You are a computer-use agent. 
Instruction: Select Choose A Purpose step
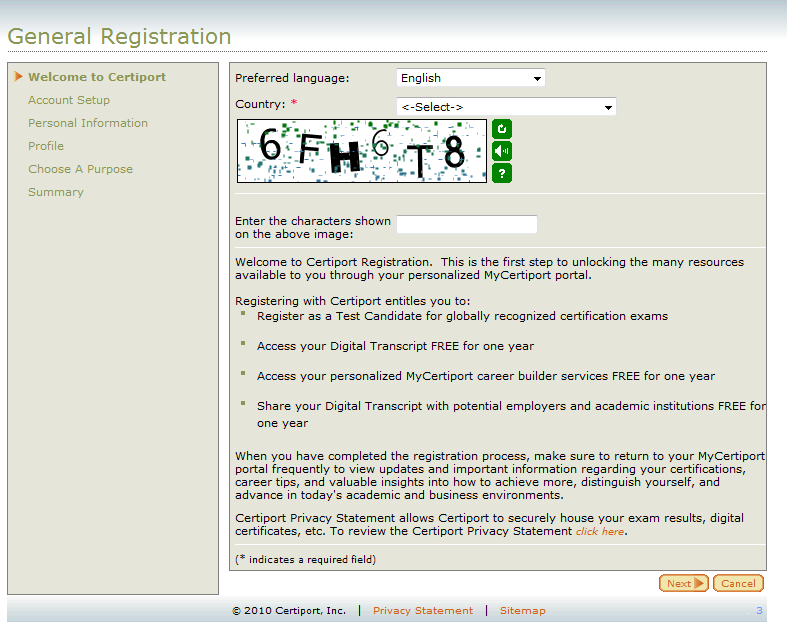pyautogui.click(x=80, y=169)
